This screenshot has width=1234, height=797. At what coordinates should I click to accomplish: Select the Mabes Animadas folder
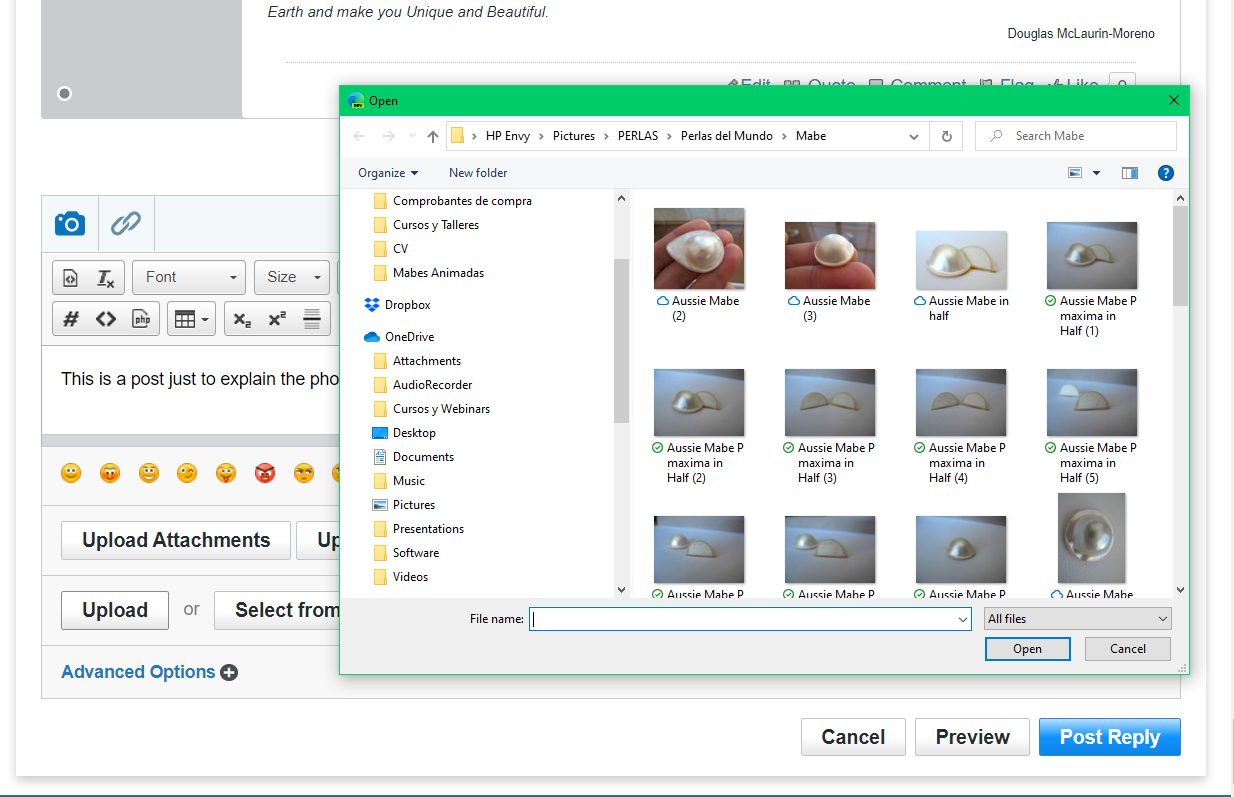(438, 273)
